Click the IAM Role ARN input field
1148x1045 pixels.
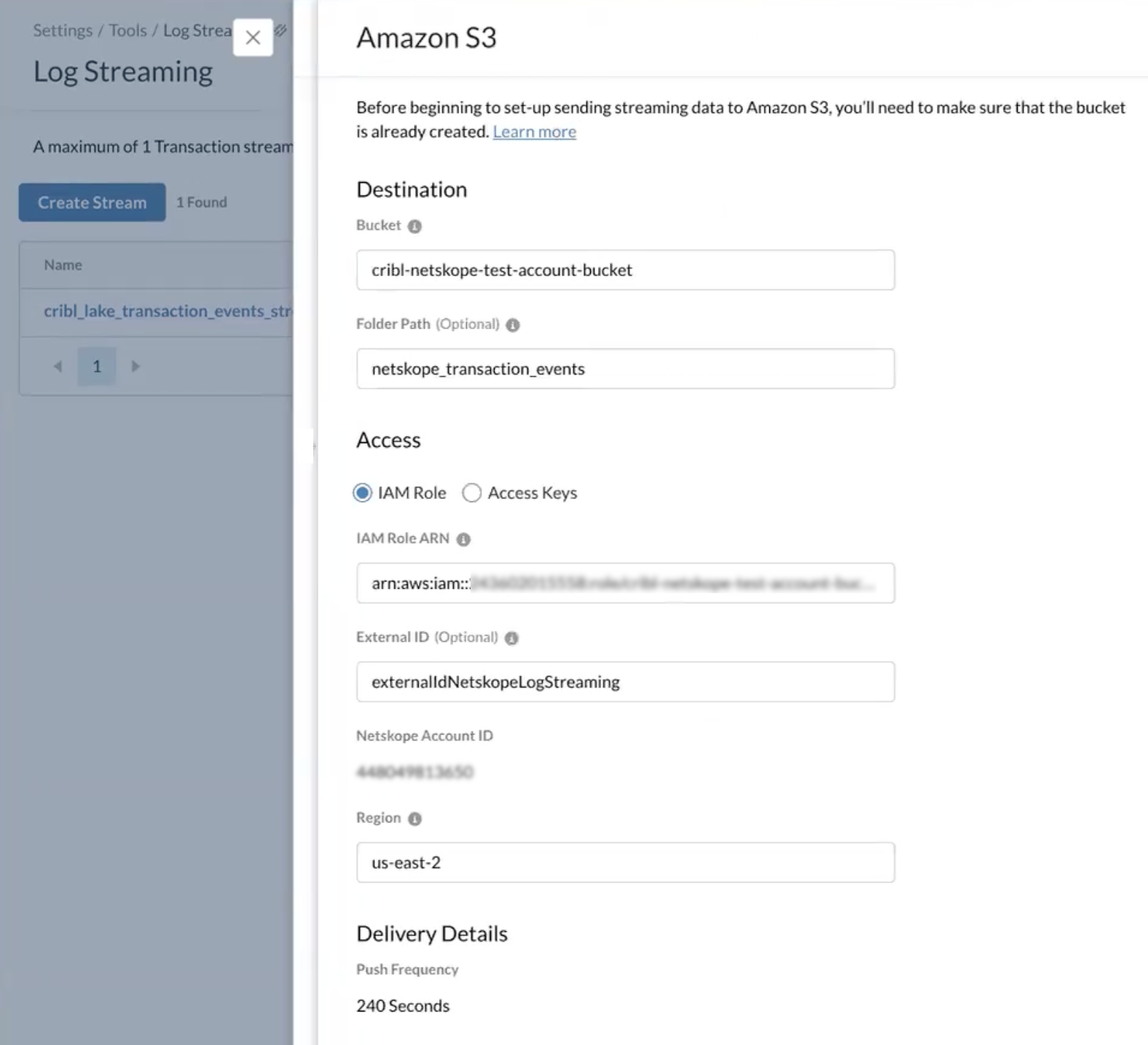coord(625,583)
